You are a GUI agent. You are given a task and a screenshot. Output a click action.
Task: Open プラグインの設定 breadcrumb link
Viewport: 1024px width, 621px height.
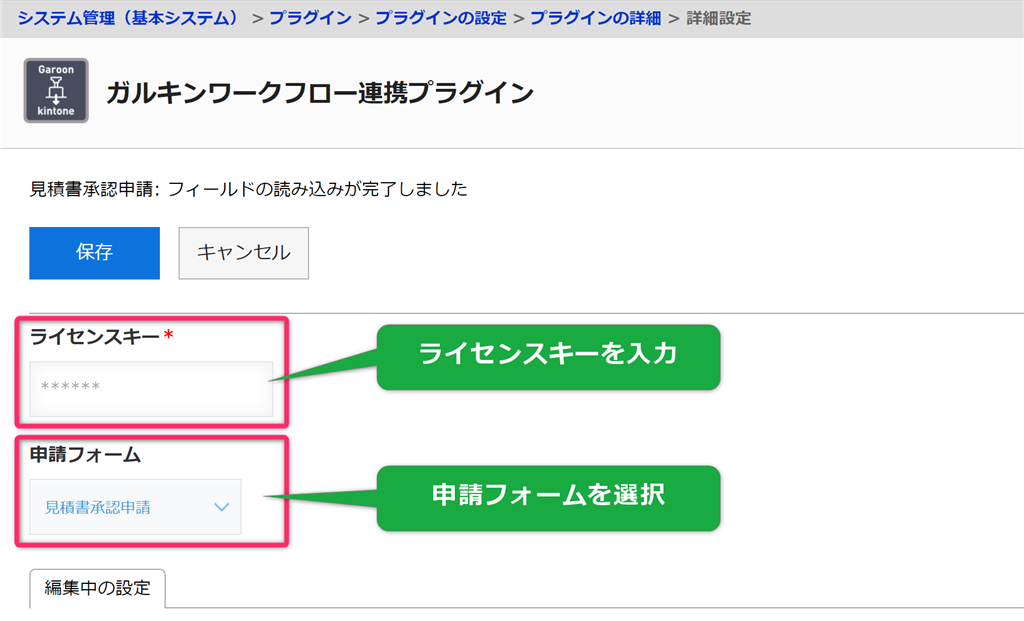(x=441, y=18)
